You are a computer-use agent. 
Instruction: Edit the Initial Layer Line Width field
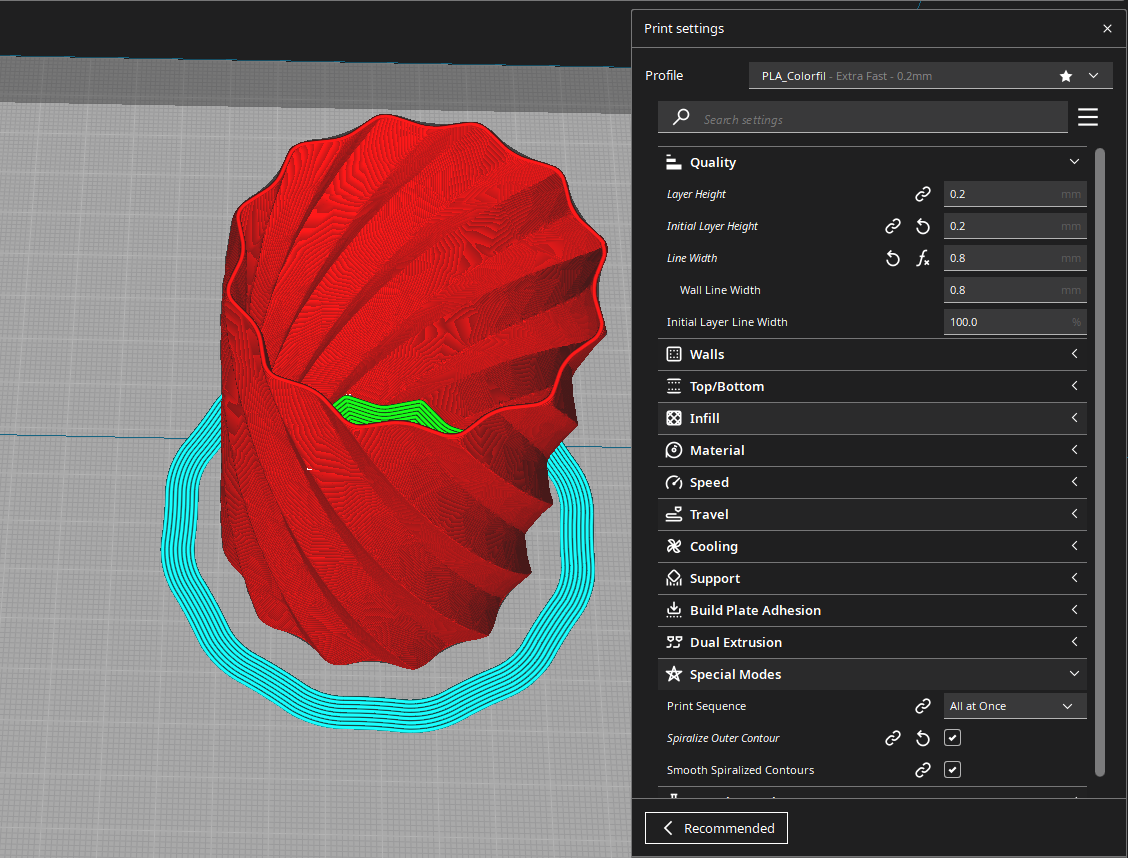tap(1014, 322)
